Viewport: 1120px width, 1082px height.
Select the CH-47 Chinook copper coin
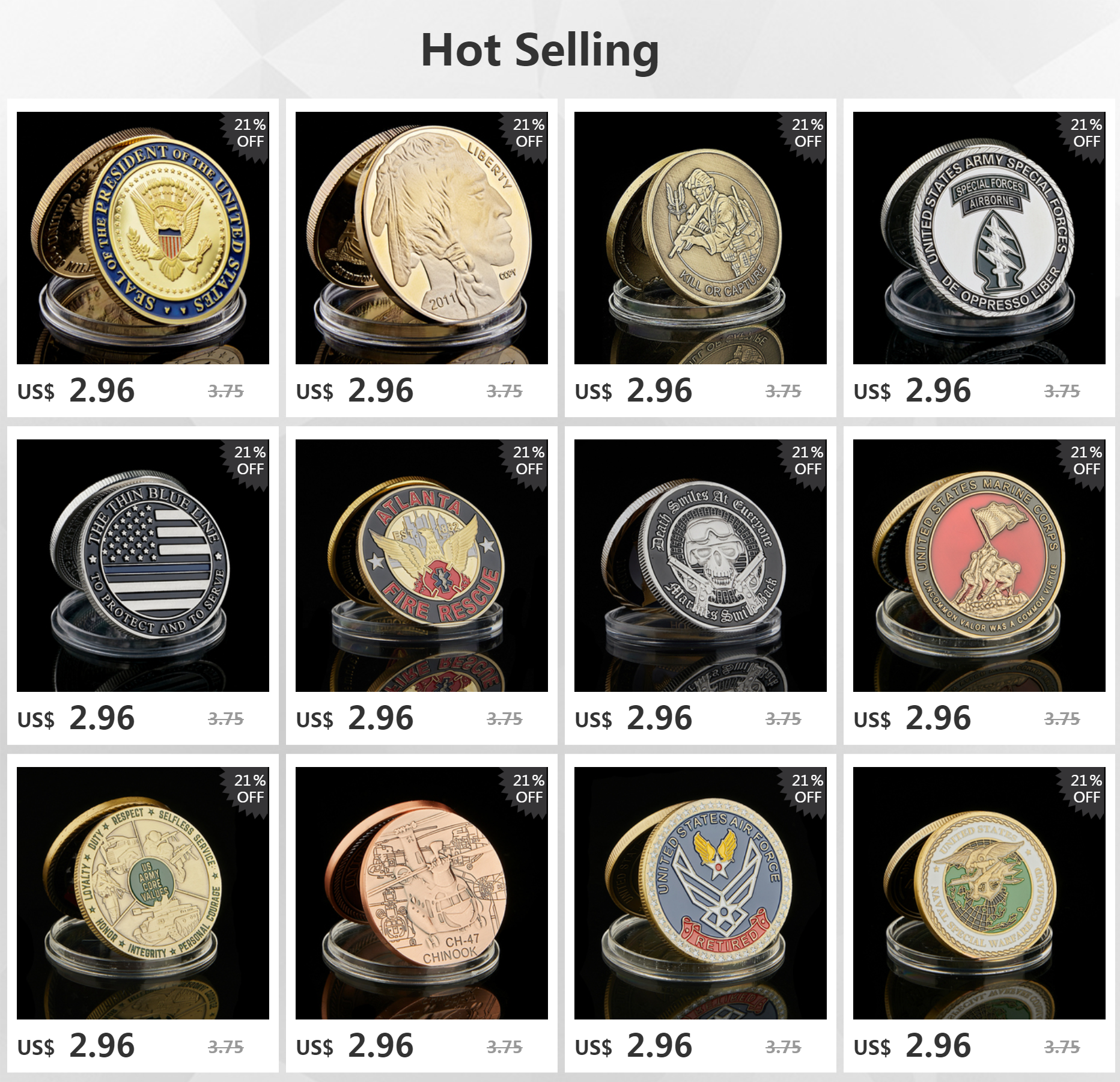tap(422, 893)
